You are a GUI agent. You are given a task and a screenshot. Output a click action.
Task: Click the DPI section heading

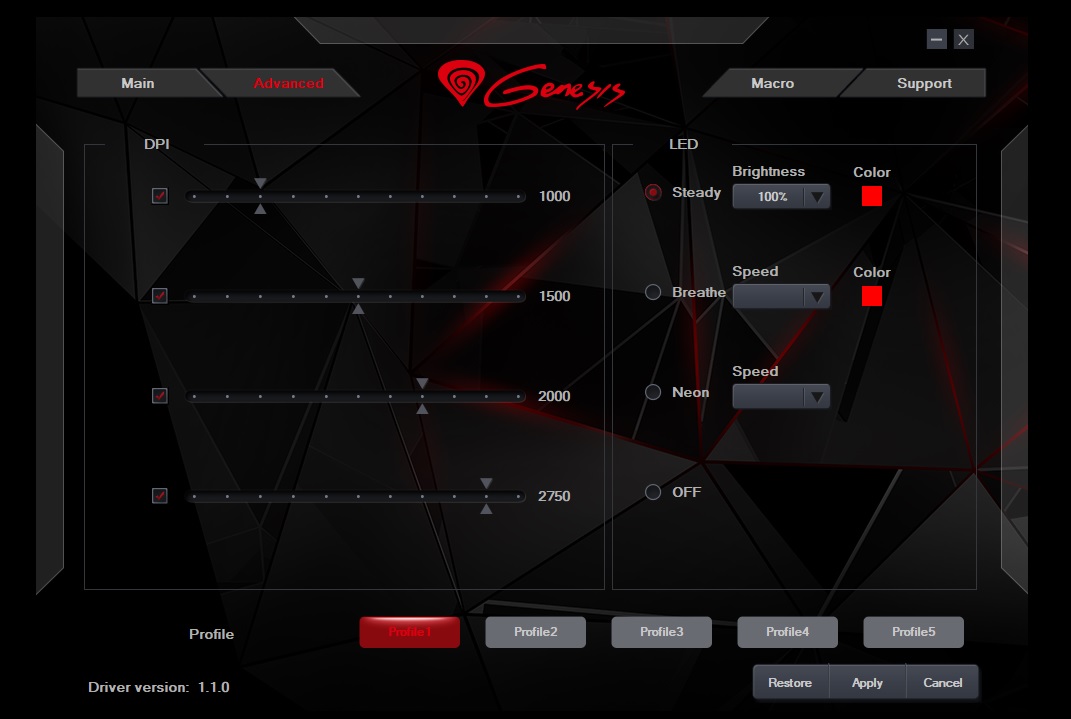pos(156,144)
